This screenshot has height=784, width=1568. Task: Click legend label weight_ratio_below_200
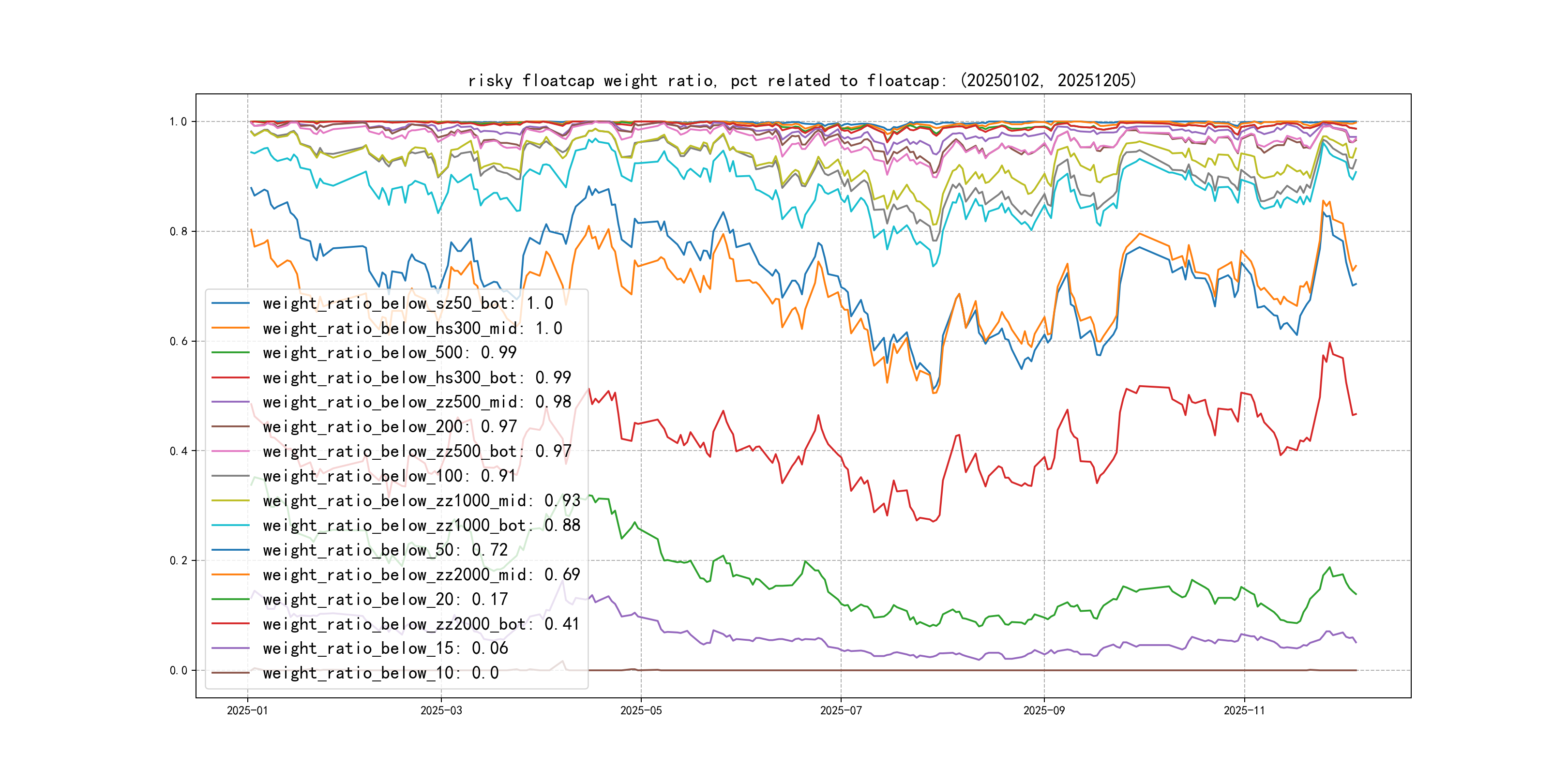389,427
